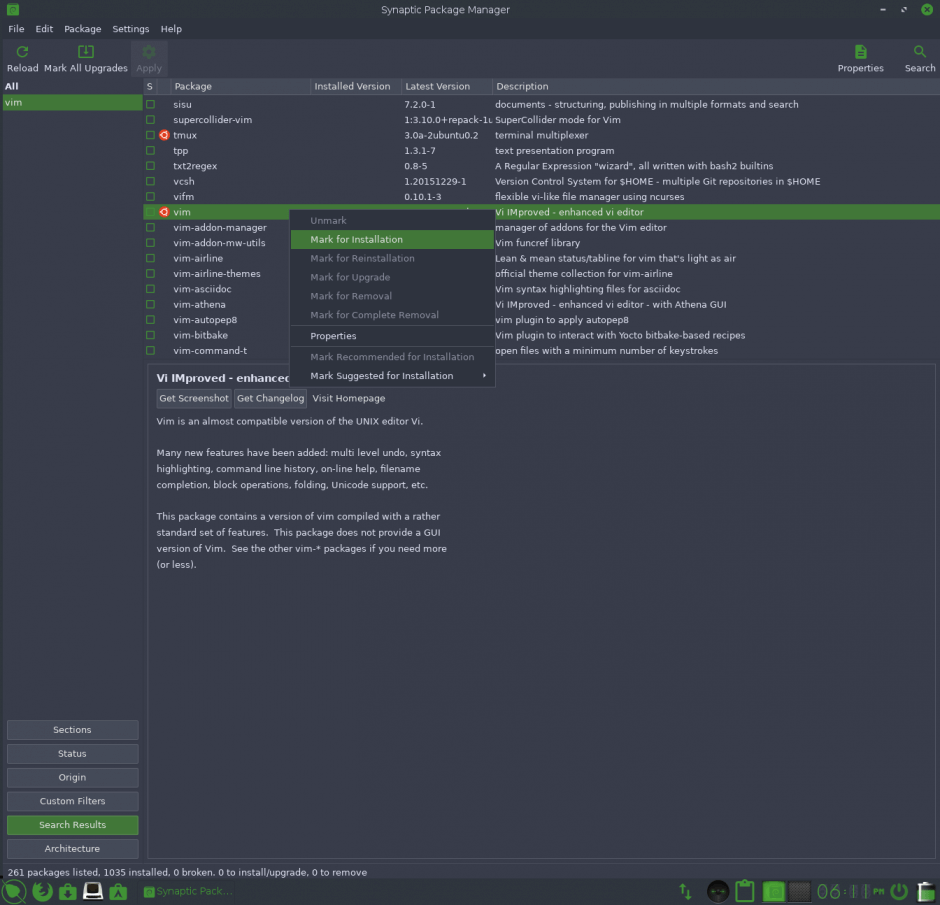Screen dimensions: 940x905
Task: Click the Visit Homepage link
Action: pos(348,398)
